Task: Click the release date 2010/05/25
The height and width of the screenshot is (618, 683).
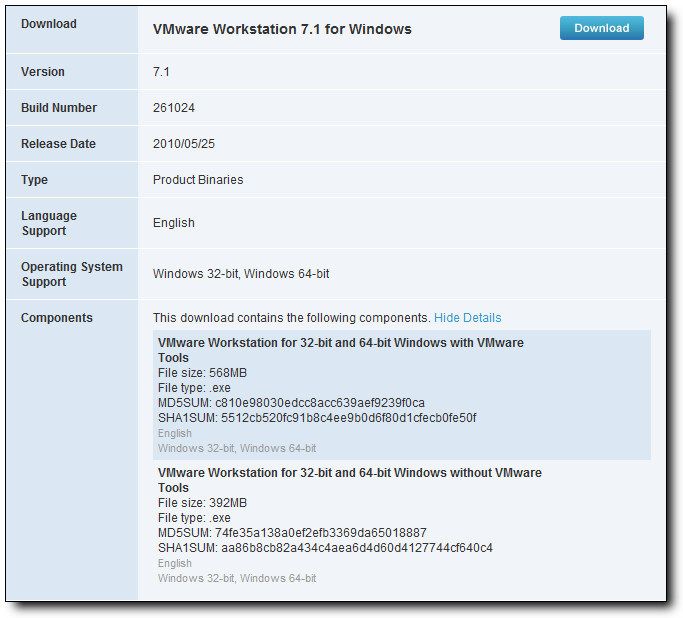Action: [x=184, y=144]
